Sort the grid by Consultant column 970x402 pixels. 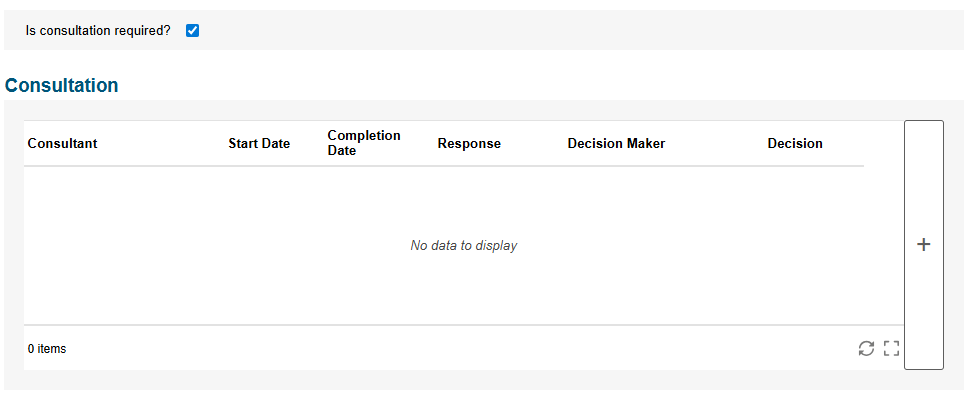point(62,143)
